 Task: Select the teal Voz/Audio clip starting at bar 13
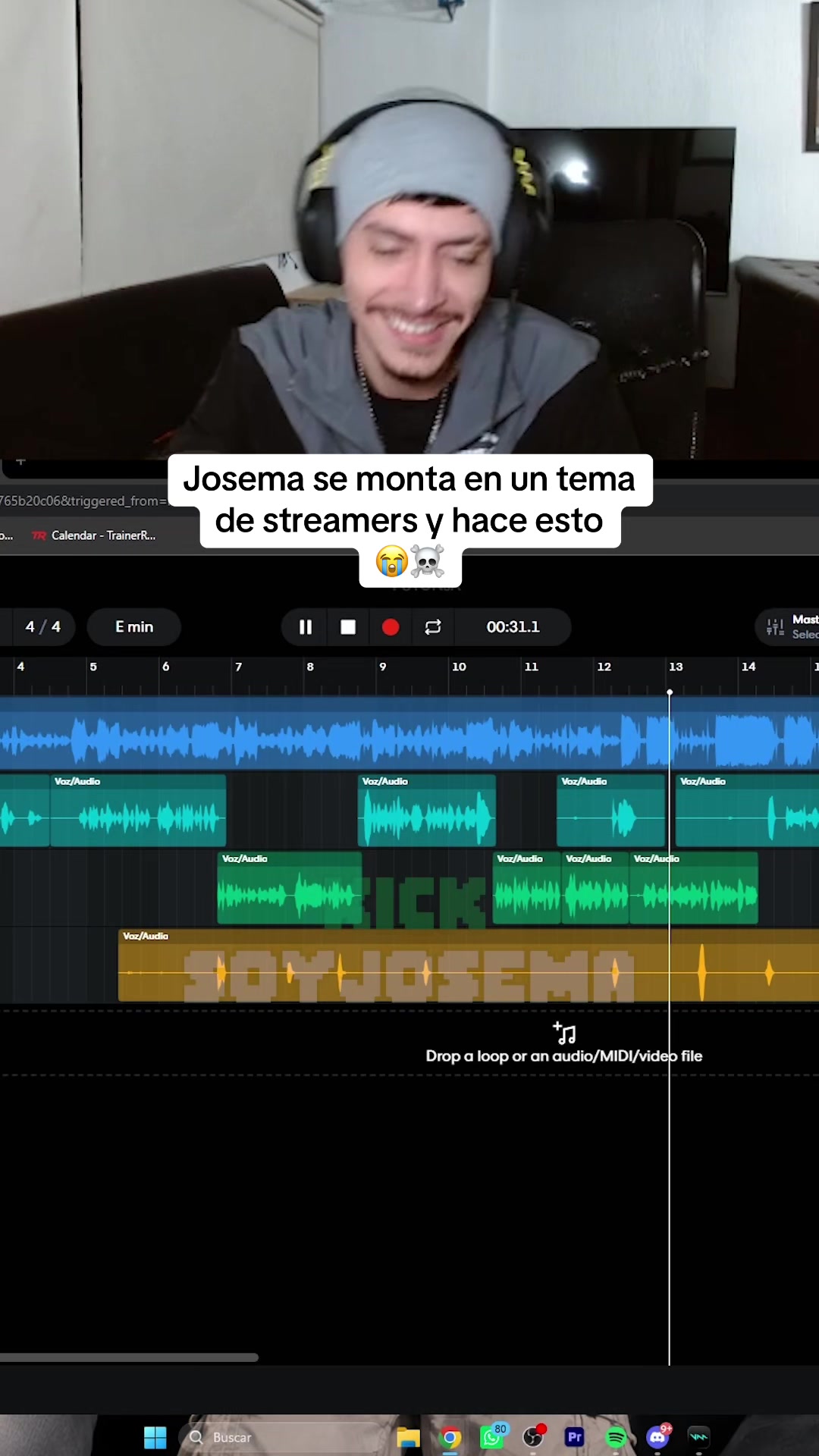tap(747, 810)
